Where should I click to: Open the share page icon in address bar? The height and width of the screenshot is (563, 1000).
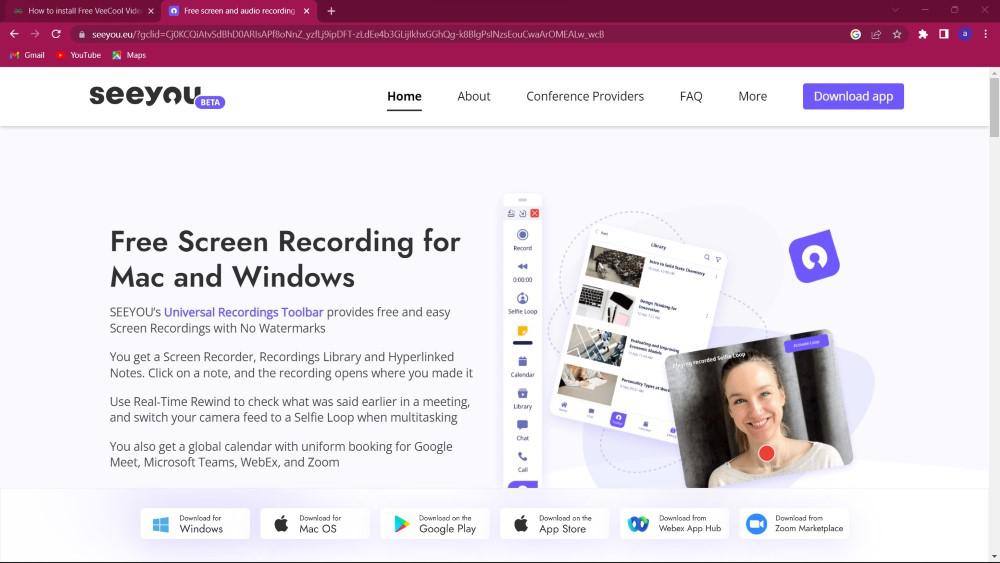click(876, 34)
